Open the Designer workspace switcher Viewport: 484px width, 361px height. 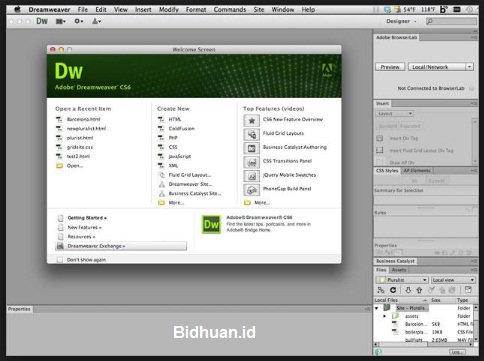(401, 21)
